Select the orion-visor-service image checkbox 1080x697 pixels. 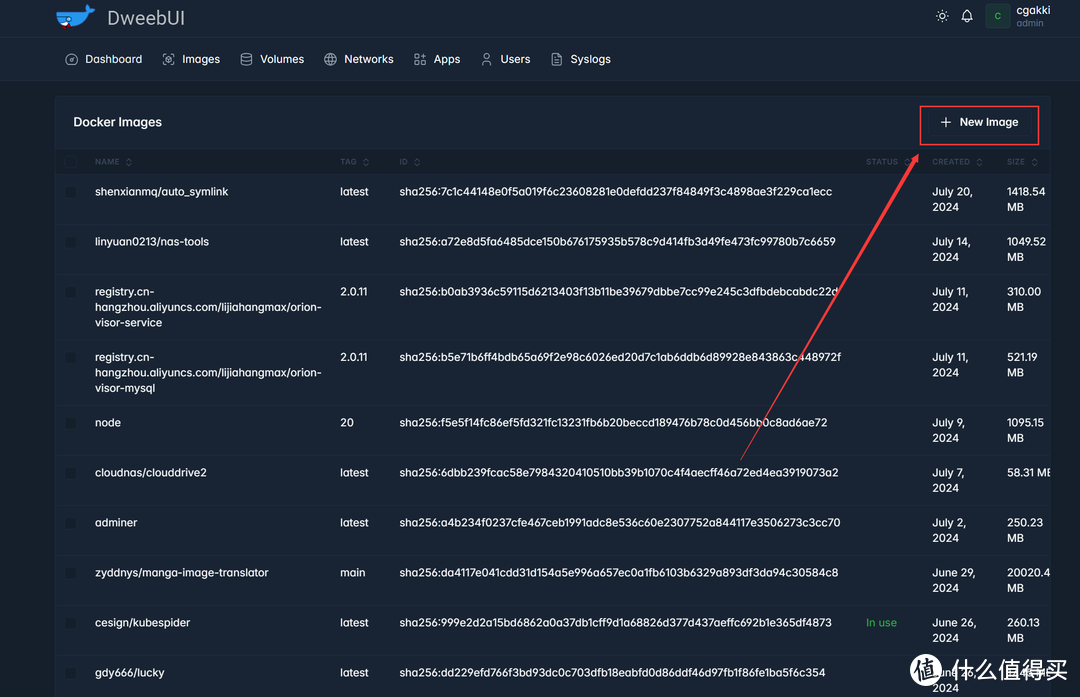pyautogui.click(x=70, y=292)
